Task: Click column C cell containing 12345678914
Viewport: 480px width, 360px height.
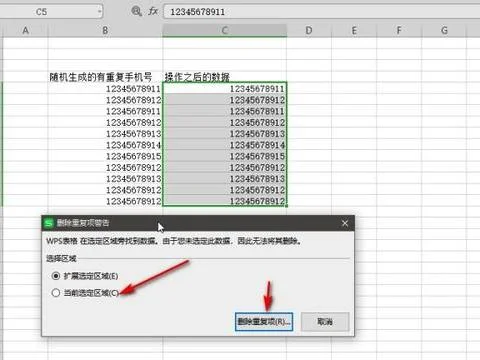Action: pyautogui.click(x=225, y=145)
